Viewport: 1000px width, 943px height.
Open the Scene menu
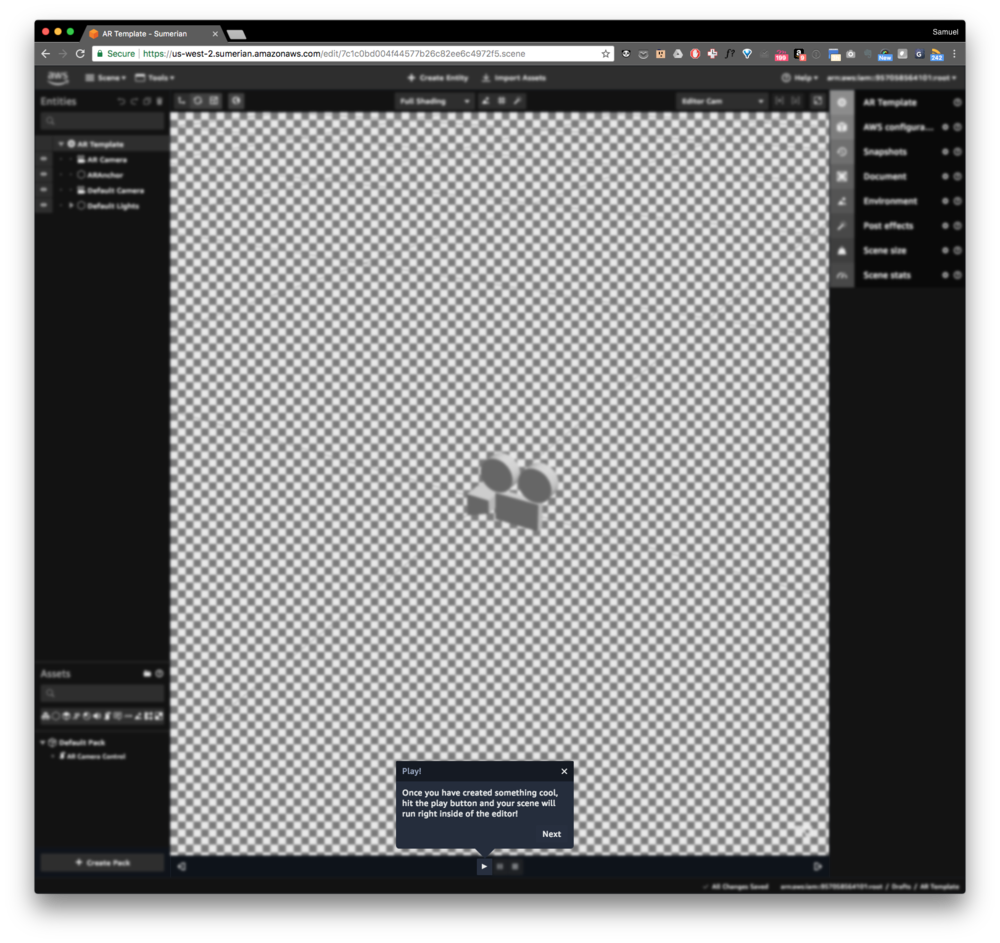click(104, 78)
